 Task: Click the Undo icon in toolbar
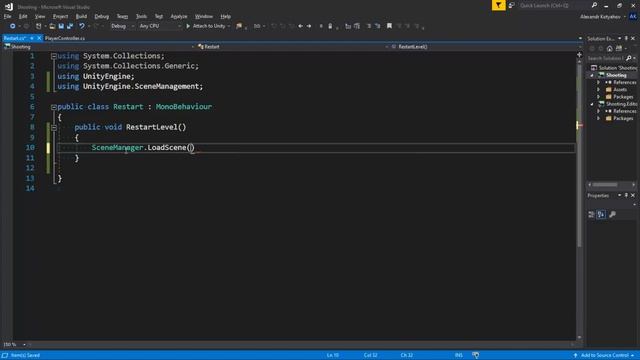(82, 26)
